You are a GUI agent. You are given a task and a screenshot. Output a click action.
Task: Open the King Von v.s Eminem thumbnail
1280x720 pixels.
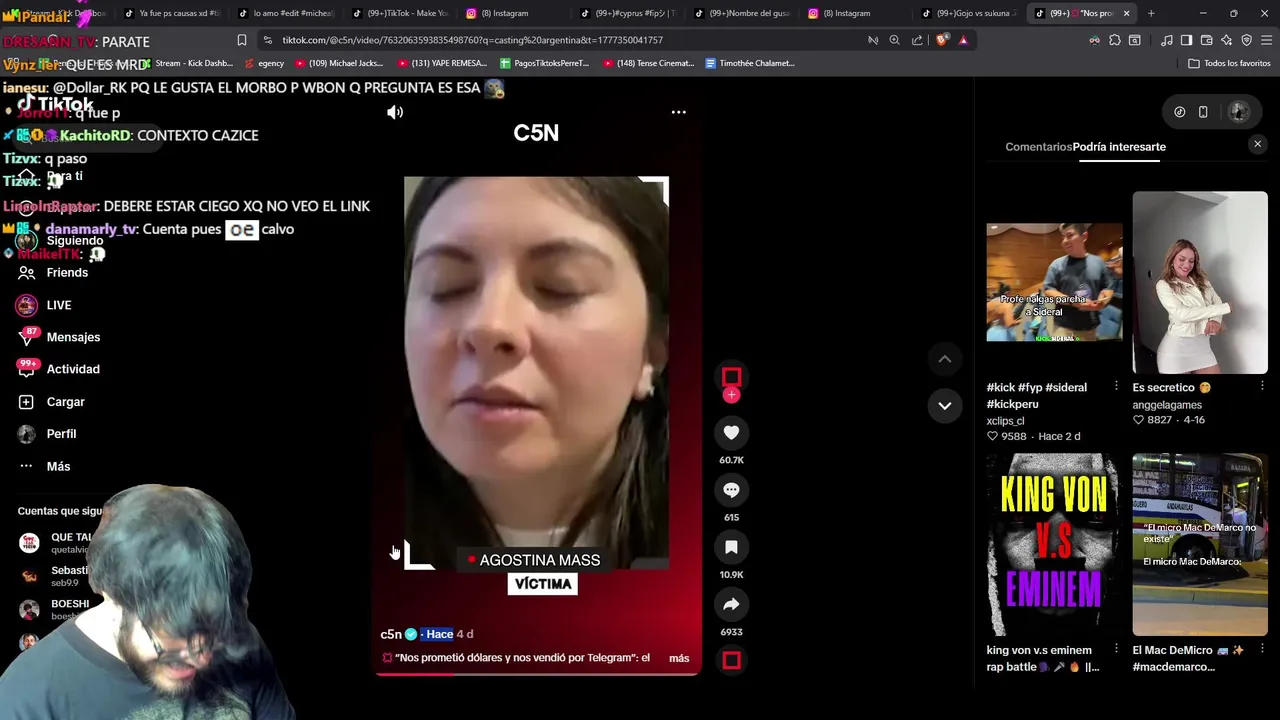click(1054, 545)
